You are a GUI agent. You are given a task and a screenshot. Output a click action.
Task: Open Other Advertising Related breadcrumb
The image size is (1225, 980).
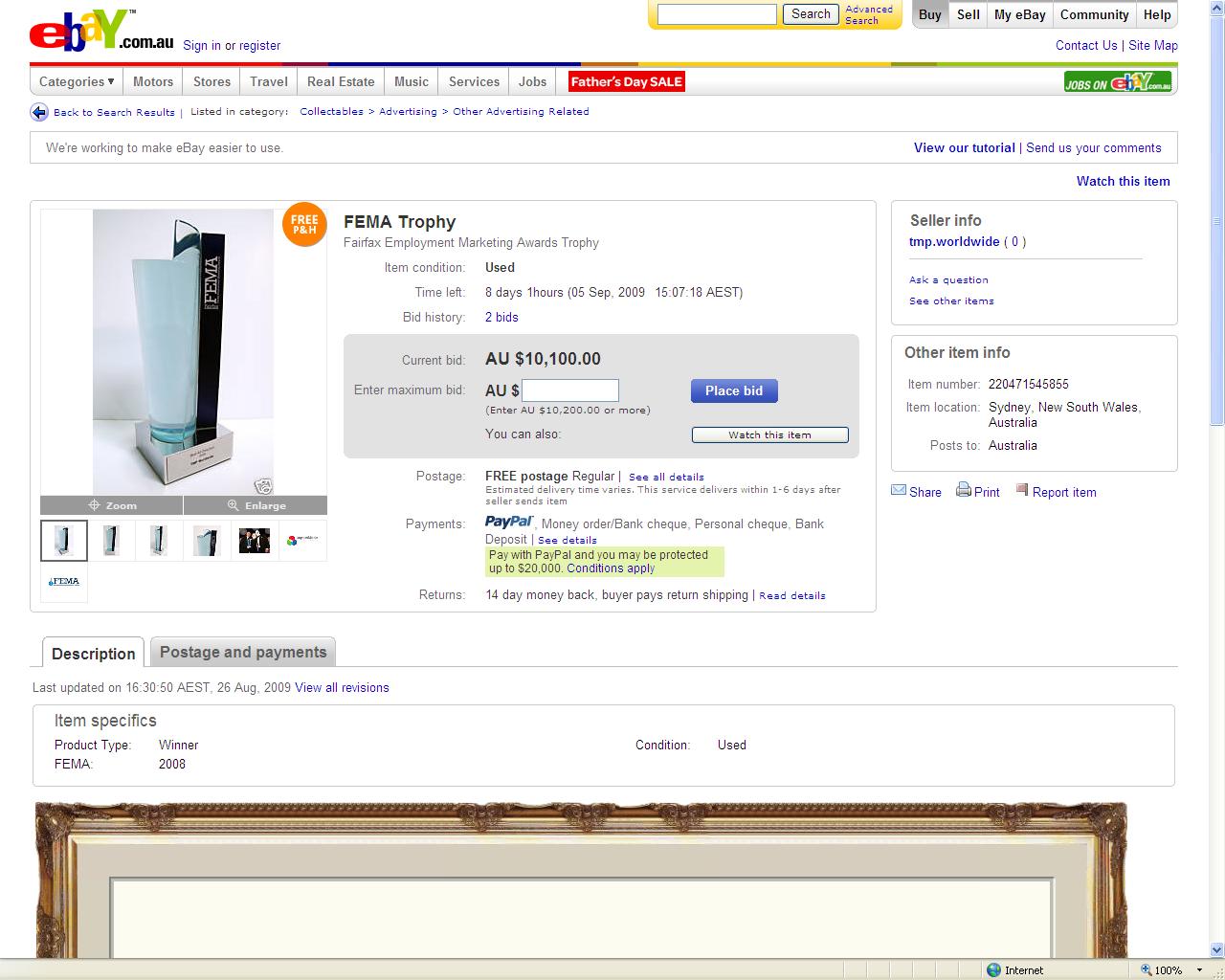click(x=521, y=111)
